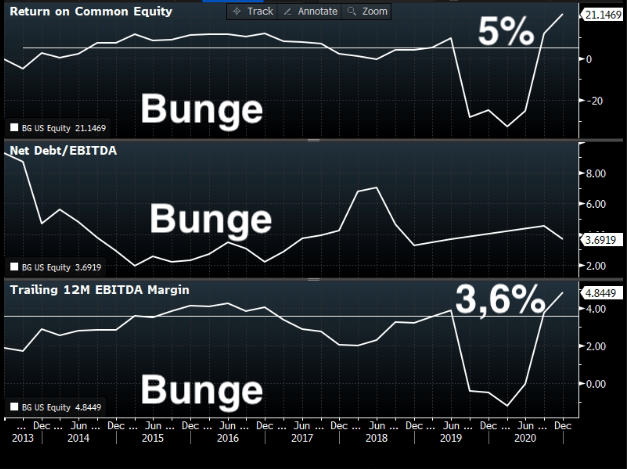Click the 6.00 tick on Net Debt axis

click(x=596, y=204)
